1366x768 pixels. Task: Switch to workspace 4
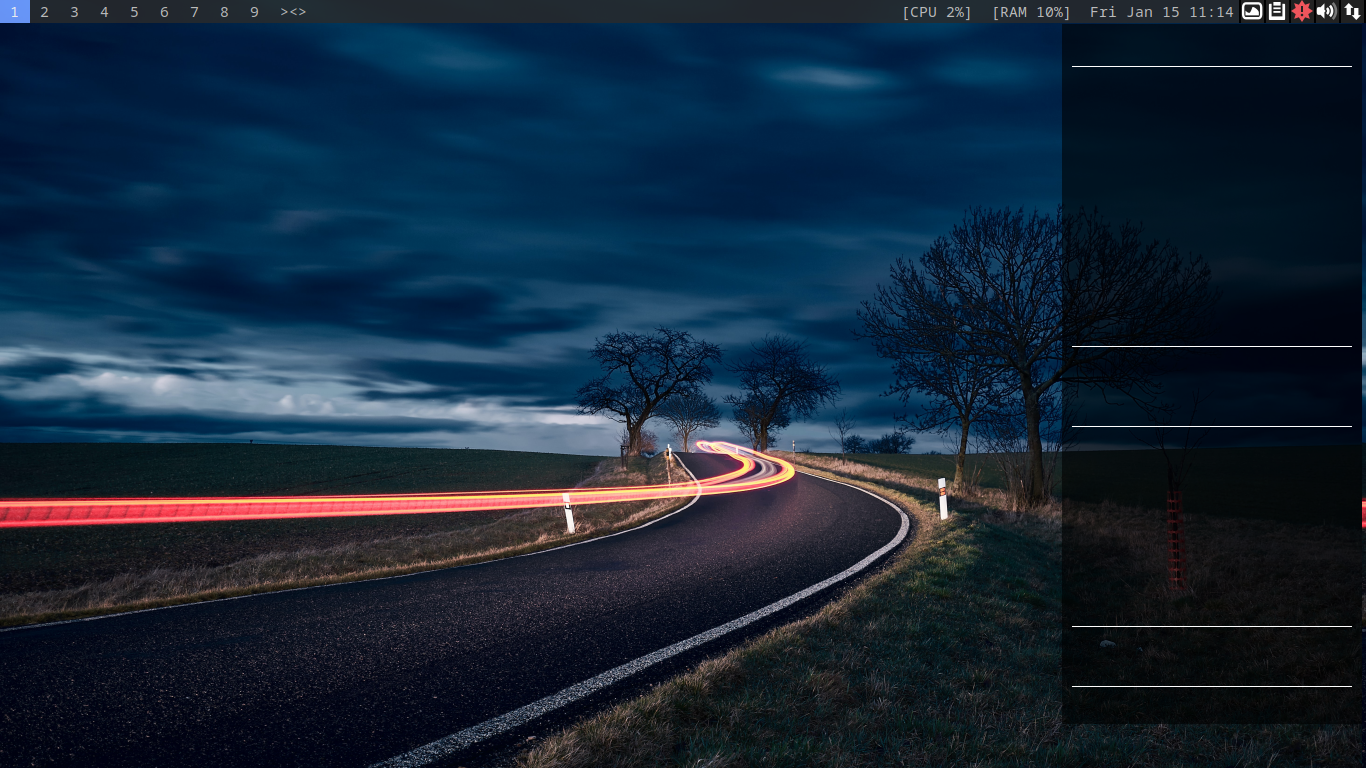(104, 12)
